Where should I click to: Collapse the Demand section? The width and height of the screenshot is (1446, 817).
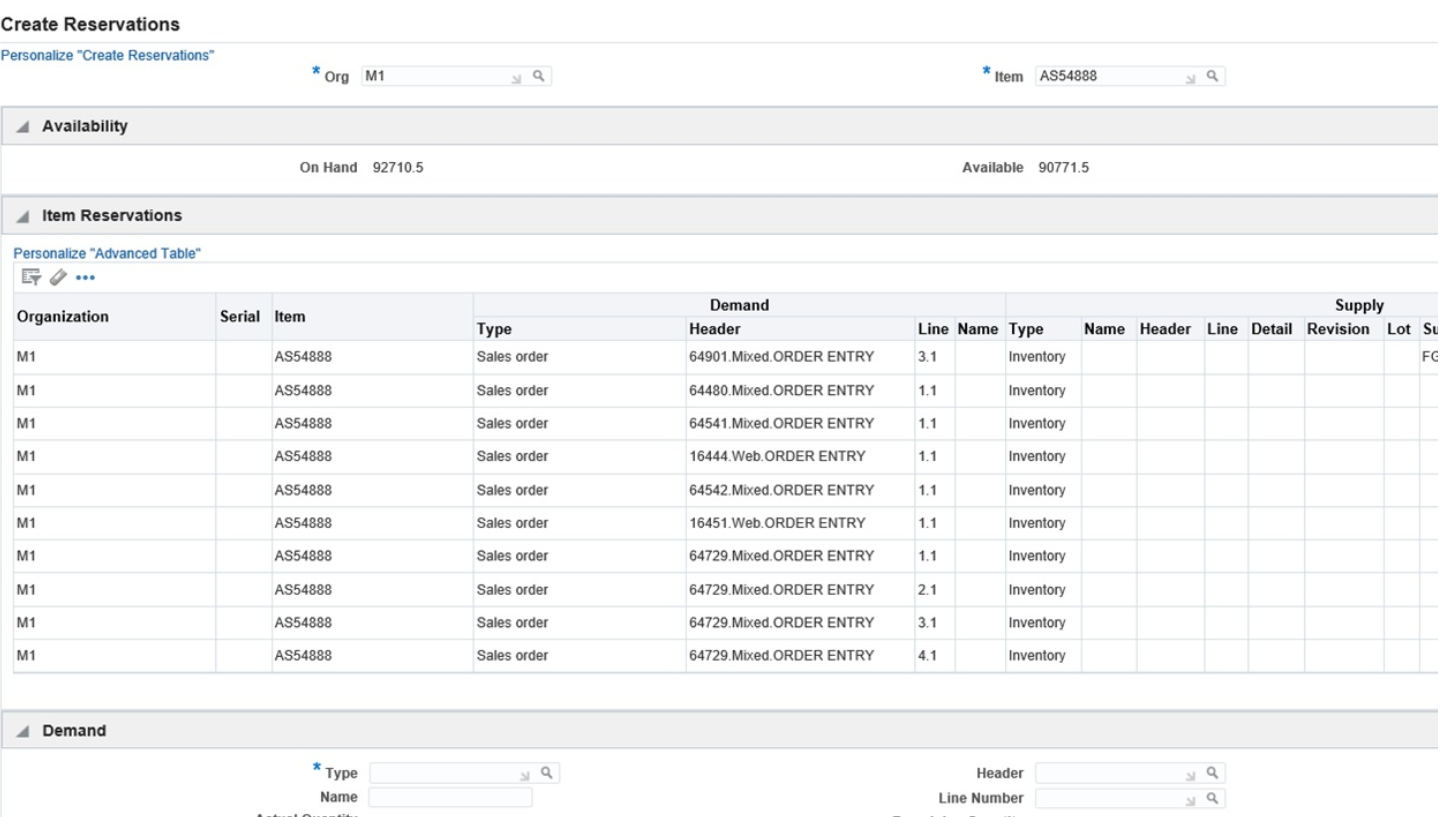[22, 731]
